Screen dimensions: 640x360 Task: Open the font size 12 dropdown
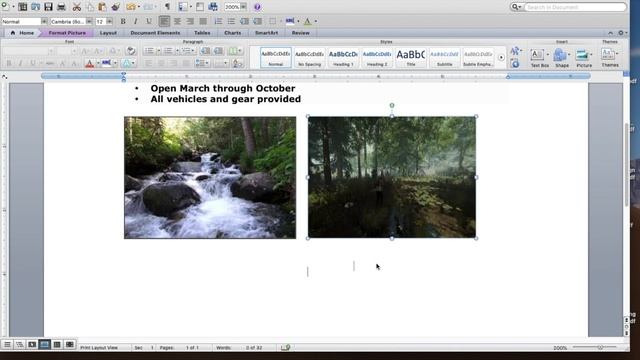pyautogui.click(x=109, y=21)
